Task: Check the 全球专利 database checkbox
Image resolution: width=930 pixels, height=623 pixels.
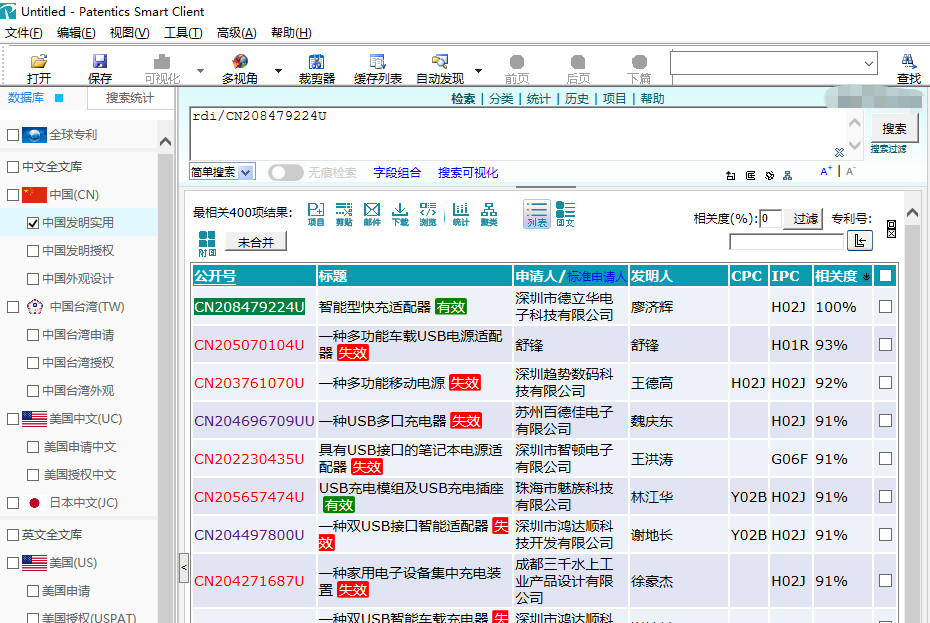Action: click(x=13, y=135)
